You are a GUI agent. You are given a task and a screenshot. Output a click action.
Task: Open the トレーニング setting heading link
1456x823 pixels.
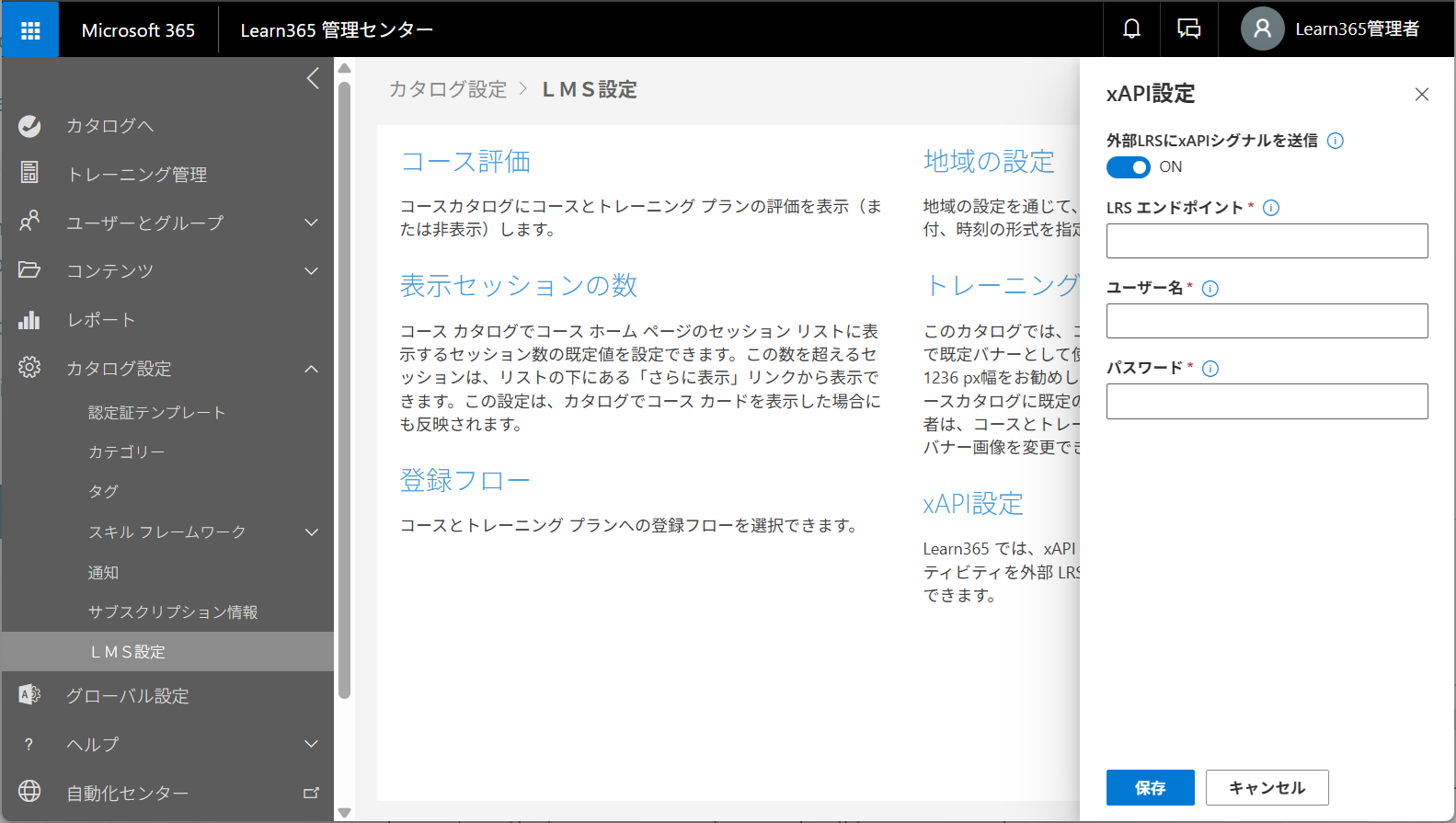point(1002,286)
